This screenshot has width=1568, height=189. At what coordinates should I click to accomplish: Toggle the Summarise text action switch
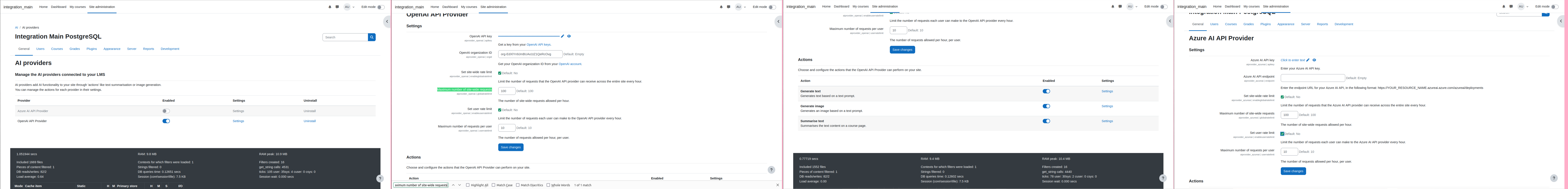(x=1046, y=121)
